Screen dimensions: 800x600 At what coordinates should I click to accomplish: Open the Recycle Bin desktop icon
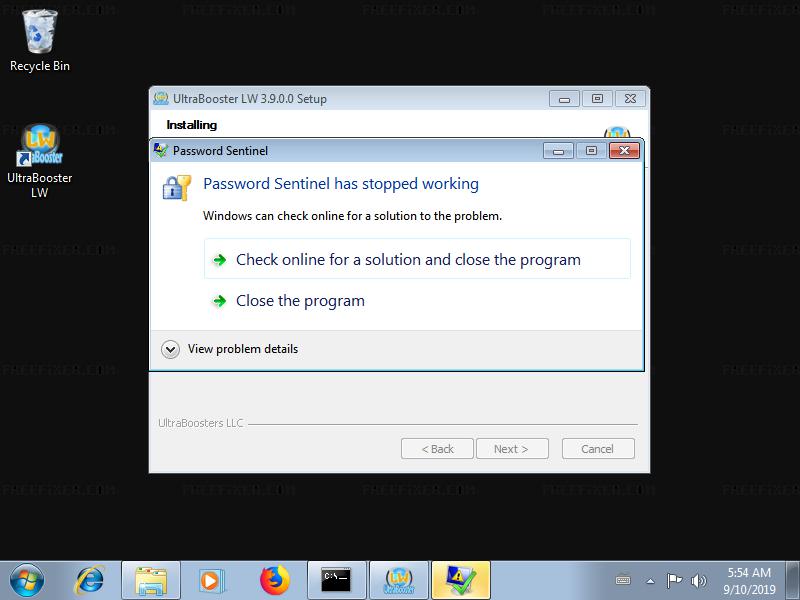pyautogui.click(x=39, y=41)
